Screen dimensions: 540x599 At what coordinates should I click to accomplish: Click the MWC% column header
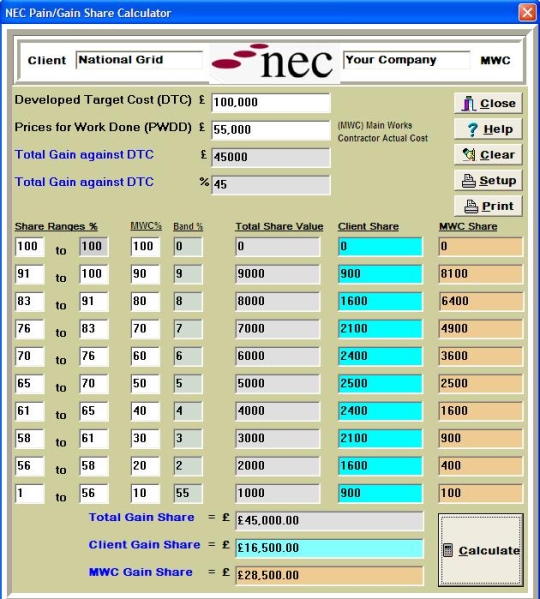pos(146,226)
